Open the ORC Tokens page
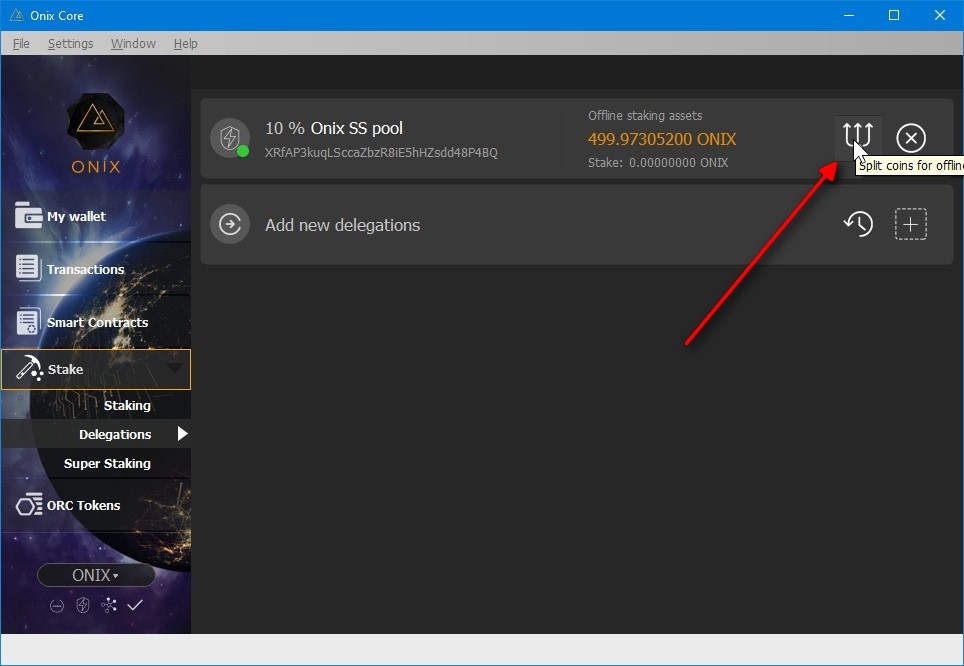This screenshot has height=666, width=964. [96, 505]
